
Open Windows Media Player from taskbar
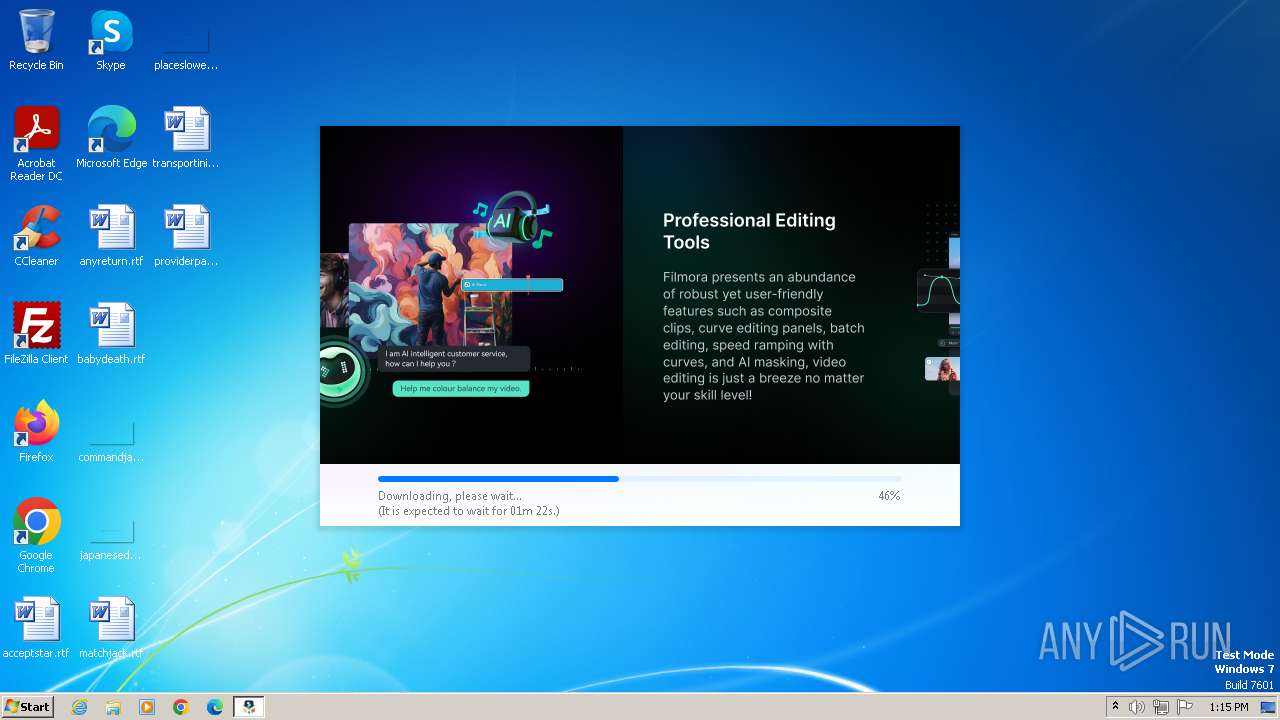[x=147, y=707]
